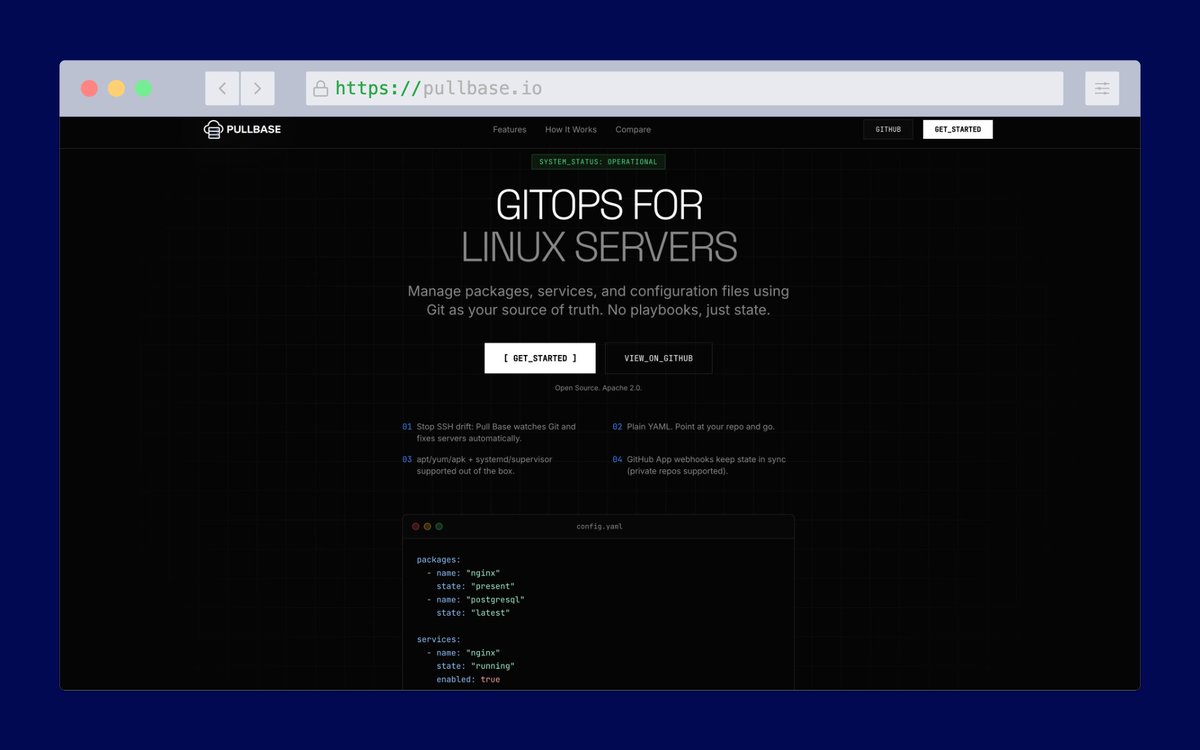
Task: Open the browser controls icon on the right
Action: pos(1102,88)
